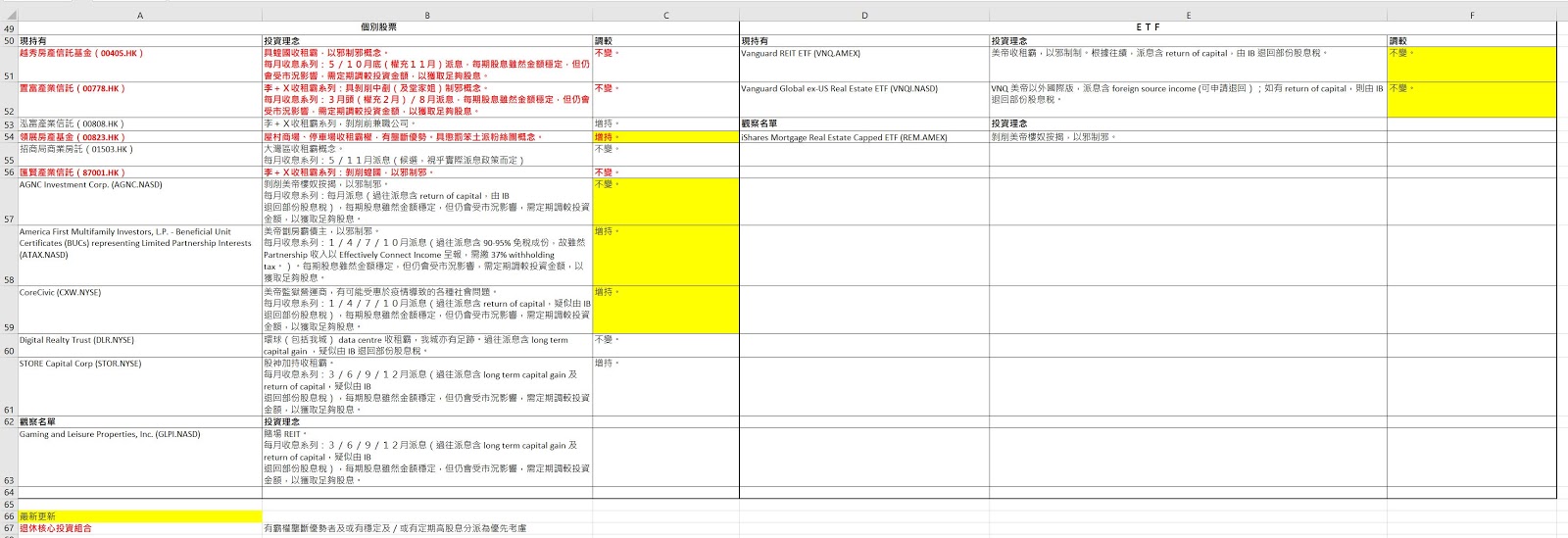
Task: Select row 58 header
Action: click(x=9, y=256)
